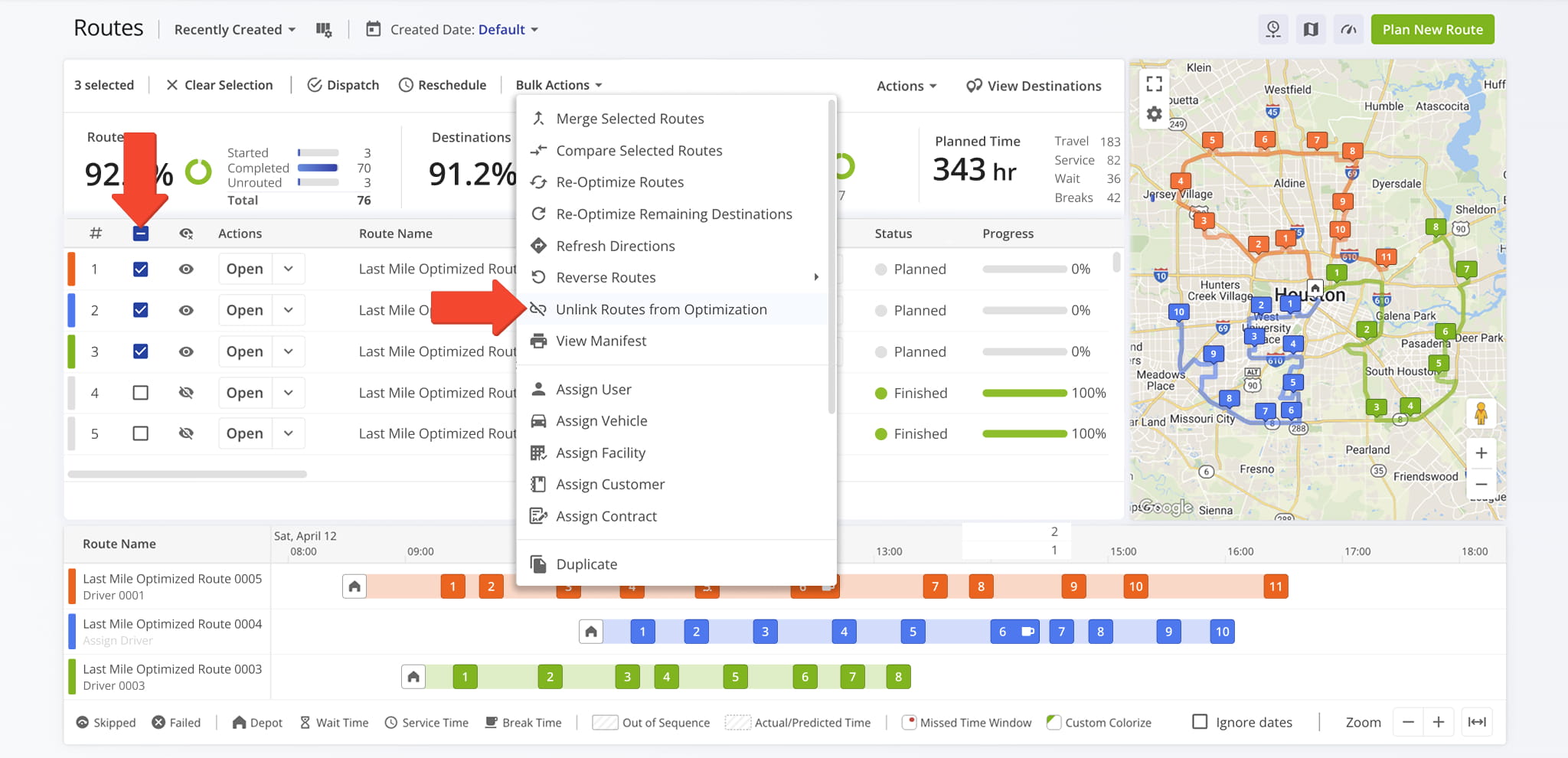
Task: Open the Bulk Actions dropdown
Action: click(558, 85)
